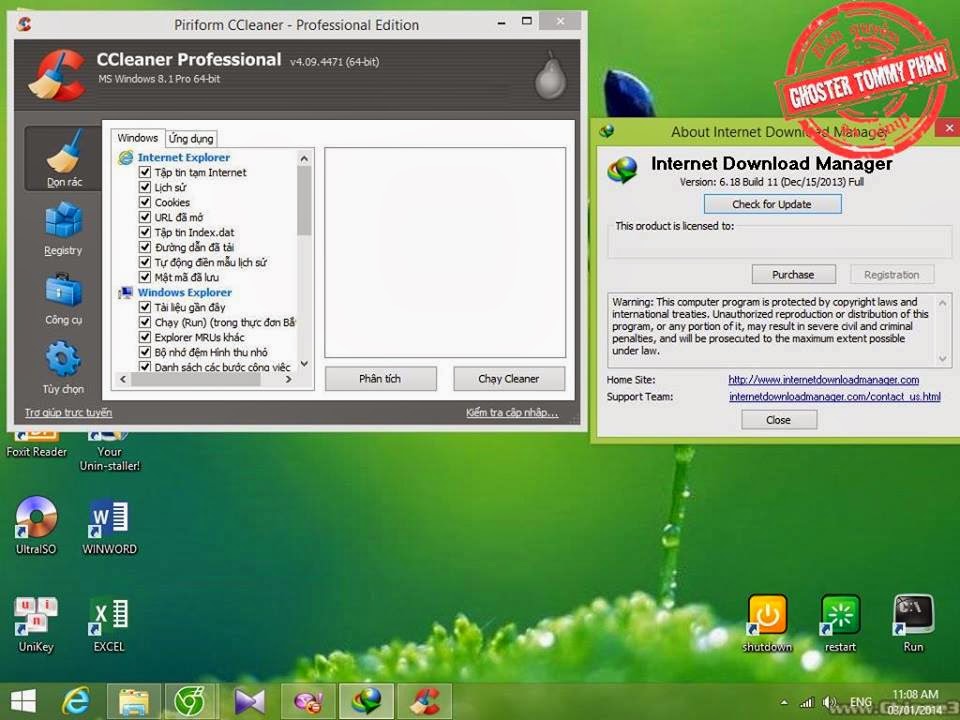
Task: Show hidden system tray icons arrow
Action: click(x=784, y=703)
